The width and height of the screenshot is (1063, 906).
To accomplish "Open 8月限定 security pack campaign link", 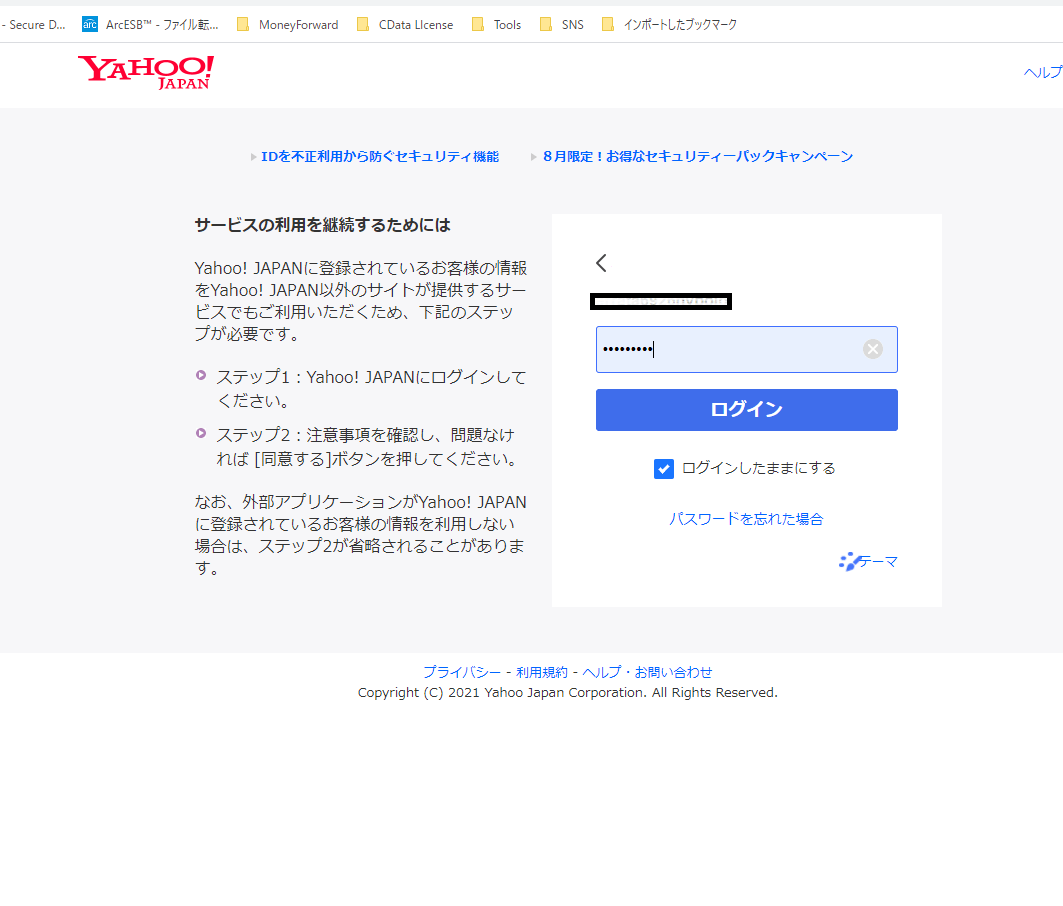I will [x=698, y=157].
